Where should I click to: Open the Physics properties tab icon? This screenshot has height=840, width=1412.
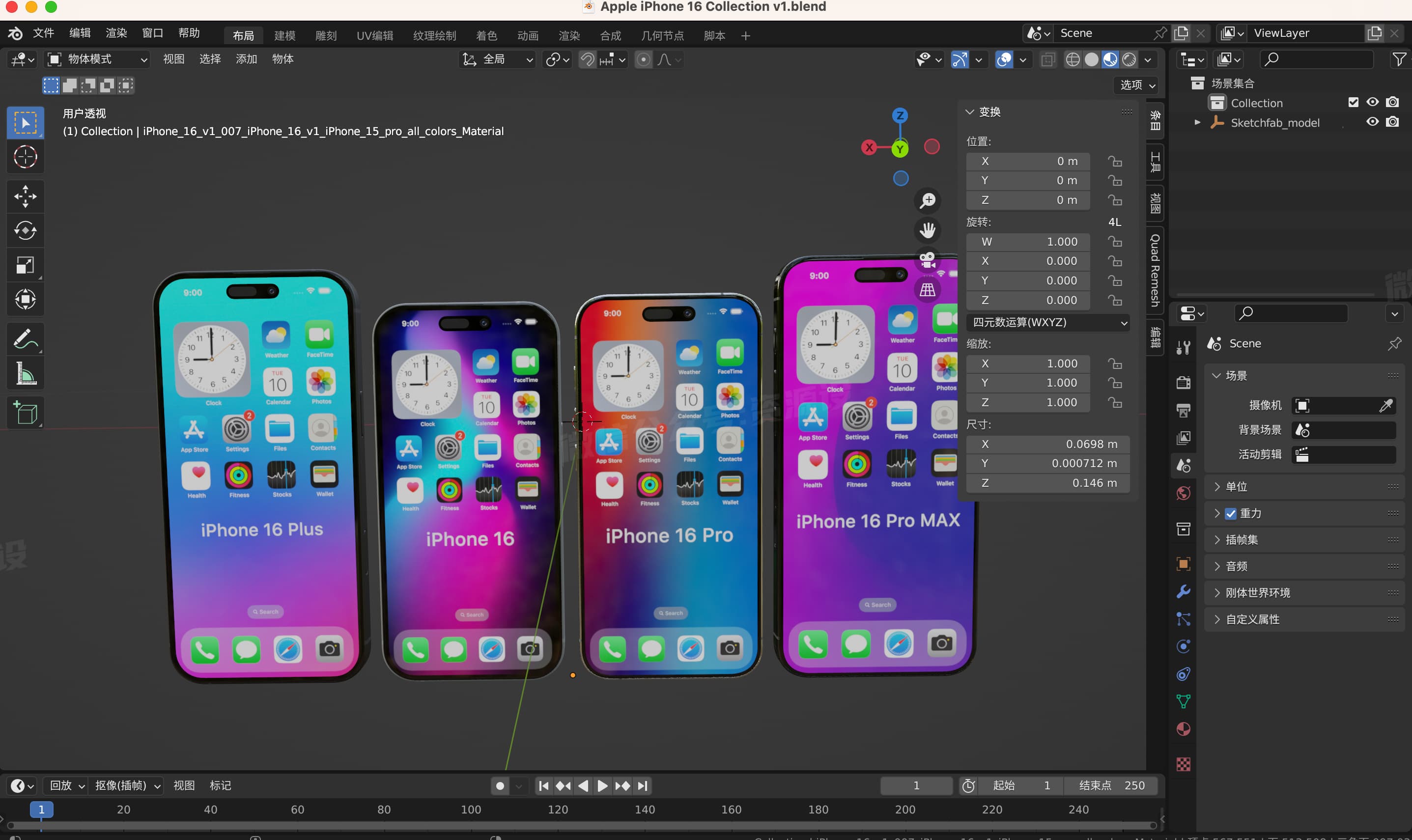tap(1184, 646)
